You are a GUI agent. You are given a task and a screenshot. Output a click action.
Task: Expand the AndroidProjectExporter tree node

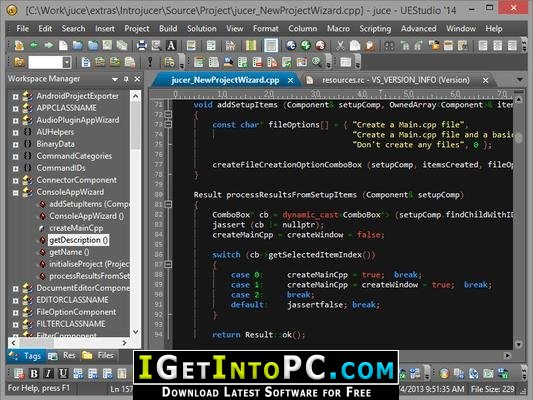[x=16, y=97]
